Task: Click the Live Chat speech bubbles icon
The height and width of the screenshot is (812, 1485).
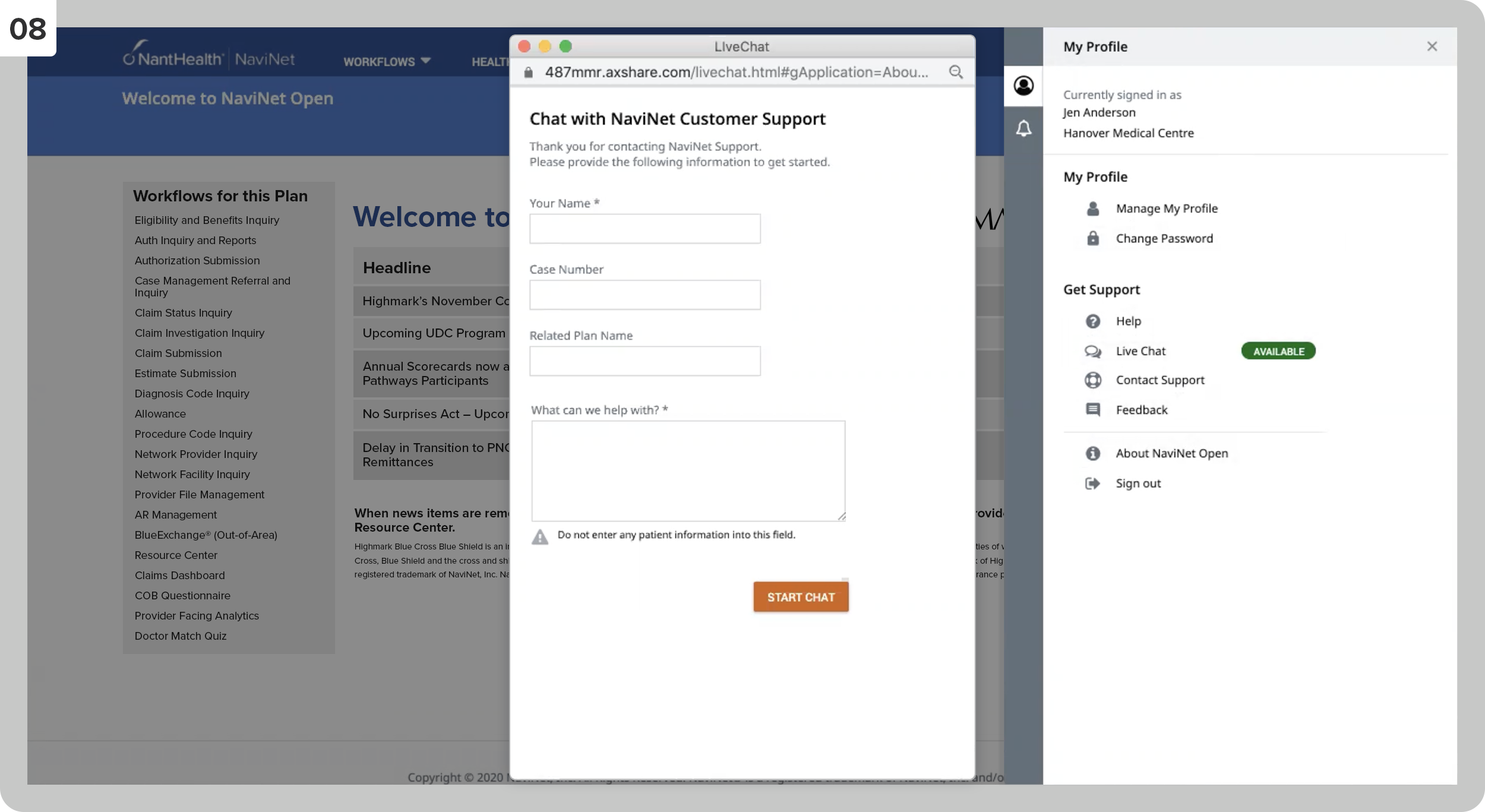Action: pos(1092,351)
